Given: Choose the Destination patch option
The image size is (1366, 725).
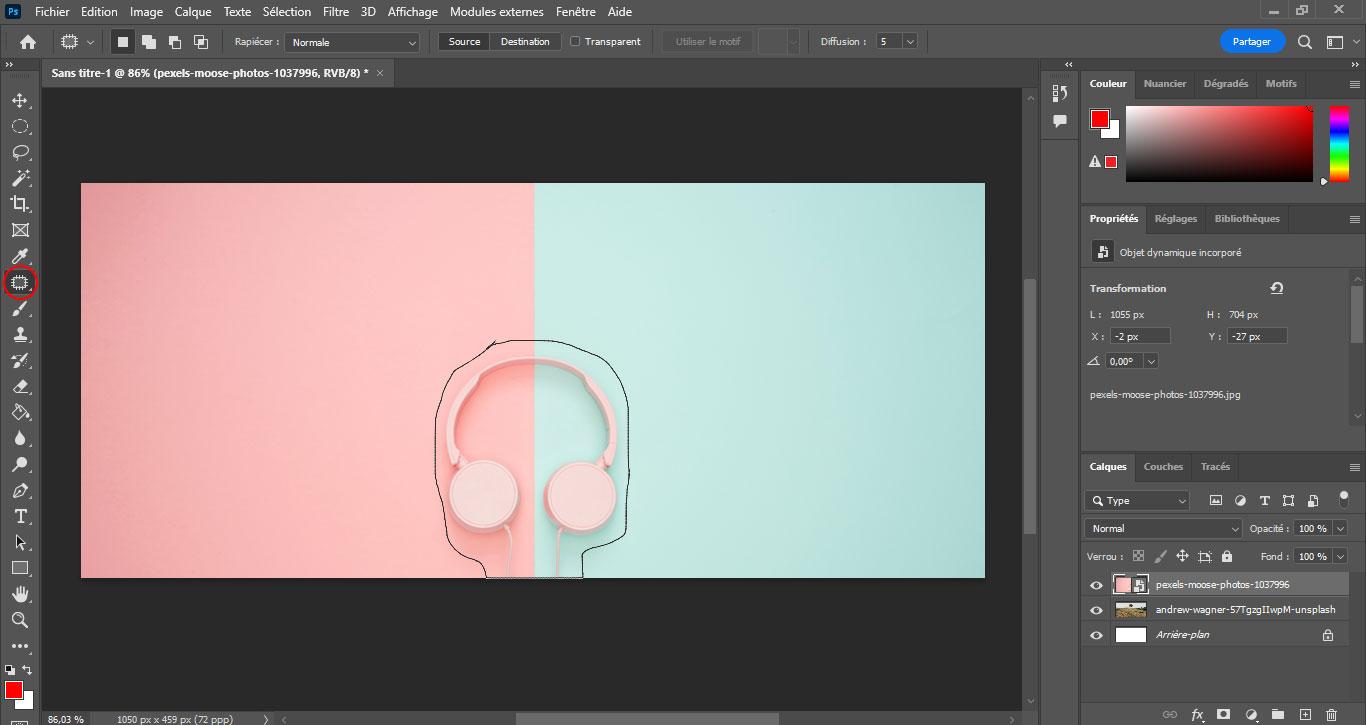Looking at the screenshot, I should 525,42.
